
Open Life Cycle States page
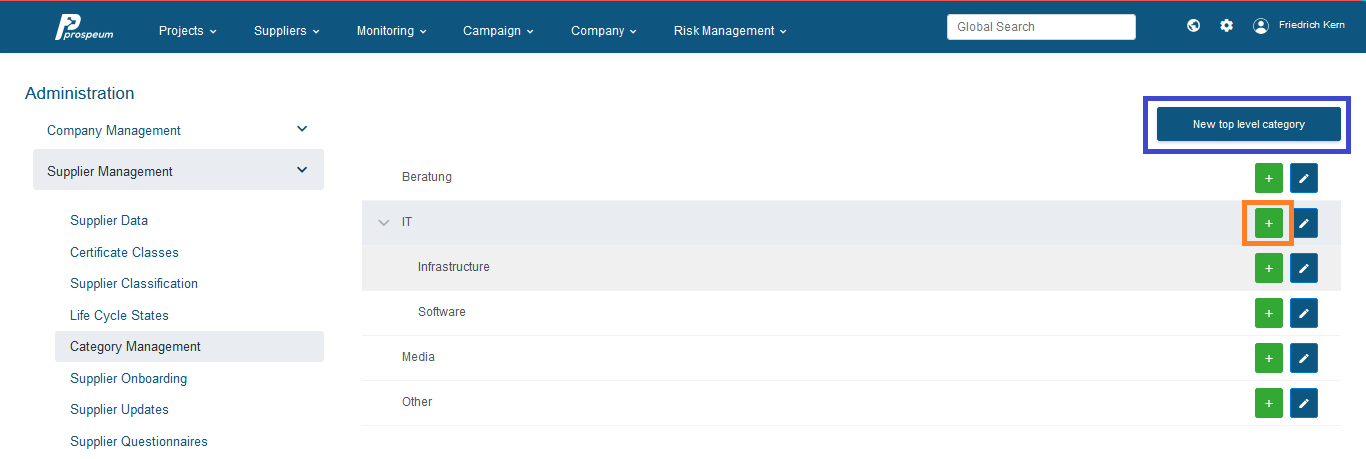[119, 315]
